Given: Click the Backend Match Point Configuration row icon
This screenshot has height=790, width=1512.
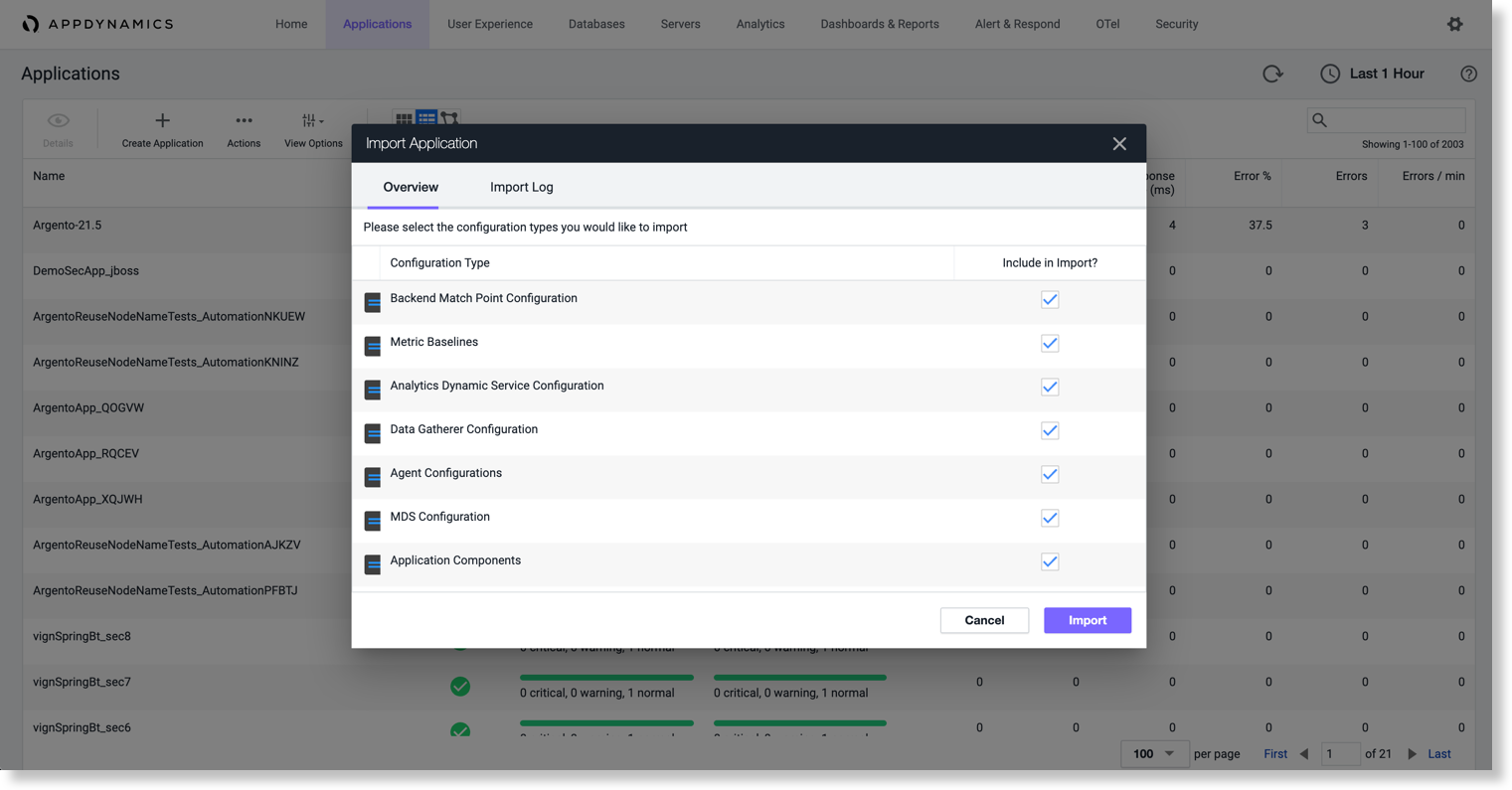Looking at the screenshot, I should [x=373, y=302].
